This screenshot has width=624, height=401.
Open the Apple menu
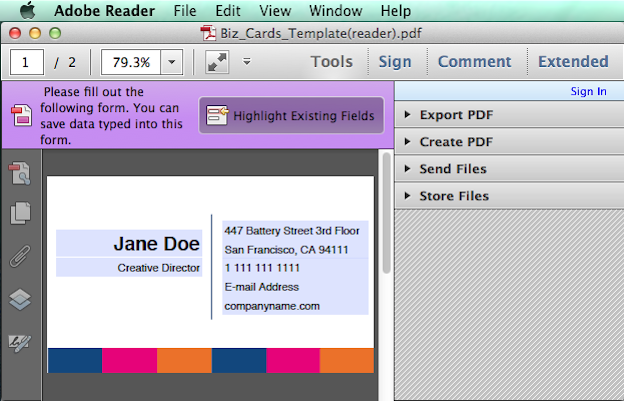27,11
